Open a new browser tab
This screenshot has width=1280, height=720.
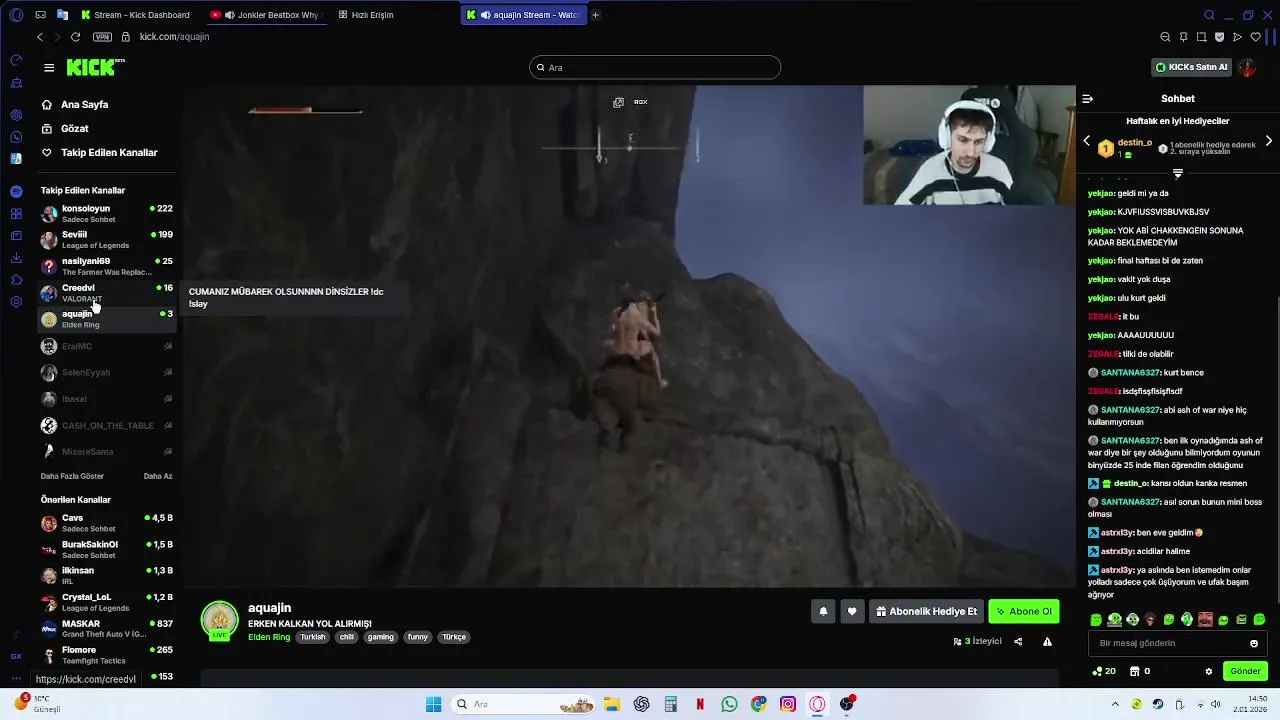point(596,15)
